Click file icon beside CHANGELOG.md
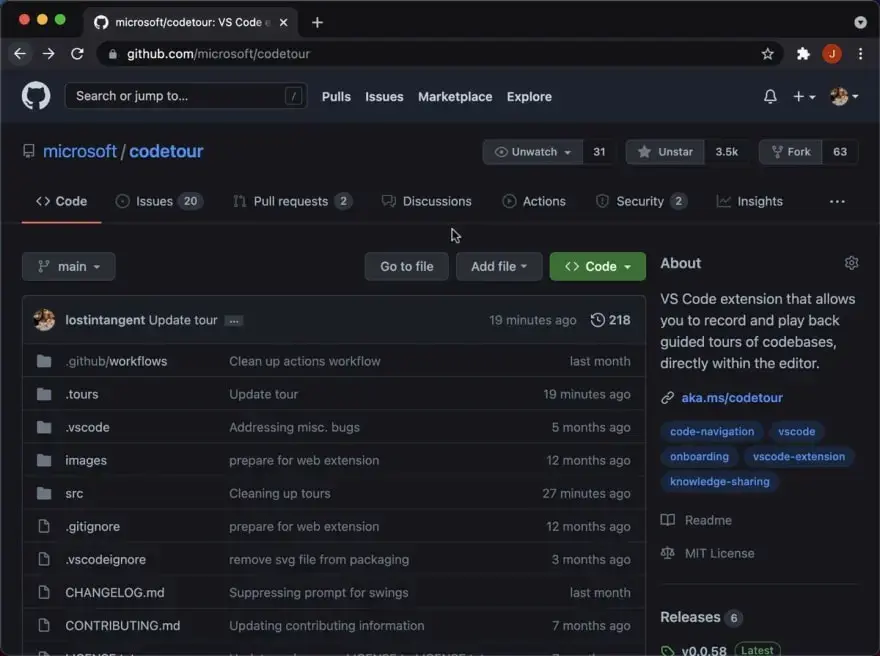This screenshot has height=656, width=880. point(44,593)
